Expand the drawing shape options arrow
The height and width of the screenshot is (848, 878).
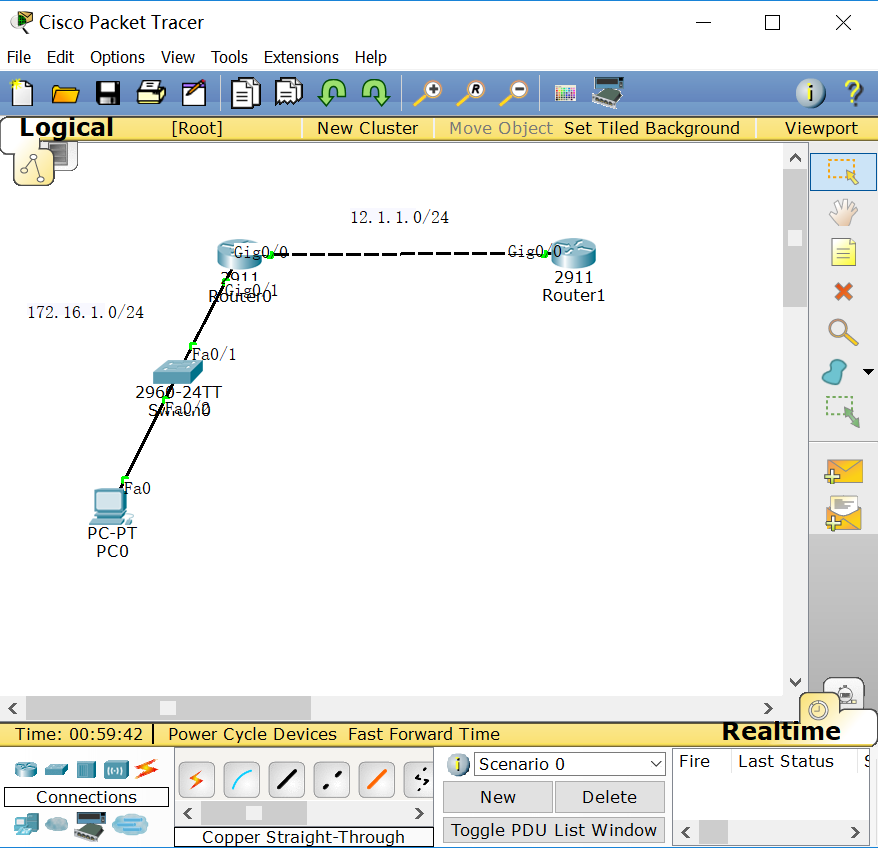point(868,372)
